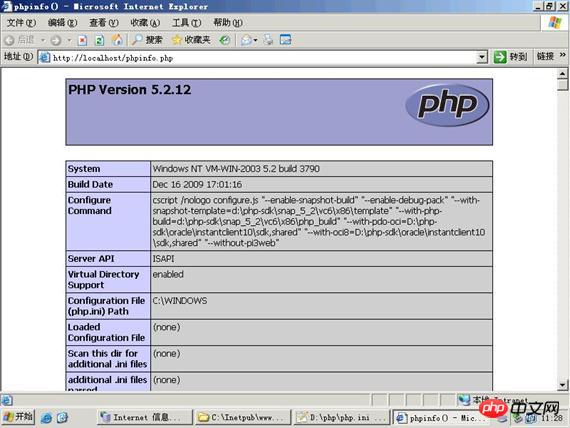Switch to Internet 信息 taskbar window
Image resolution: width=570 pixels, height=428 pixels.
click(x=145, y=417)
